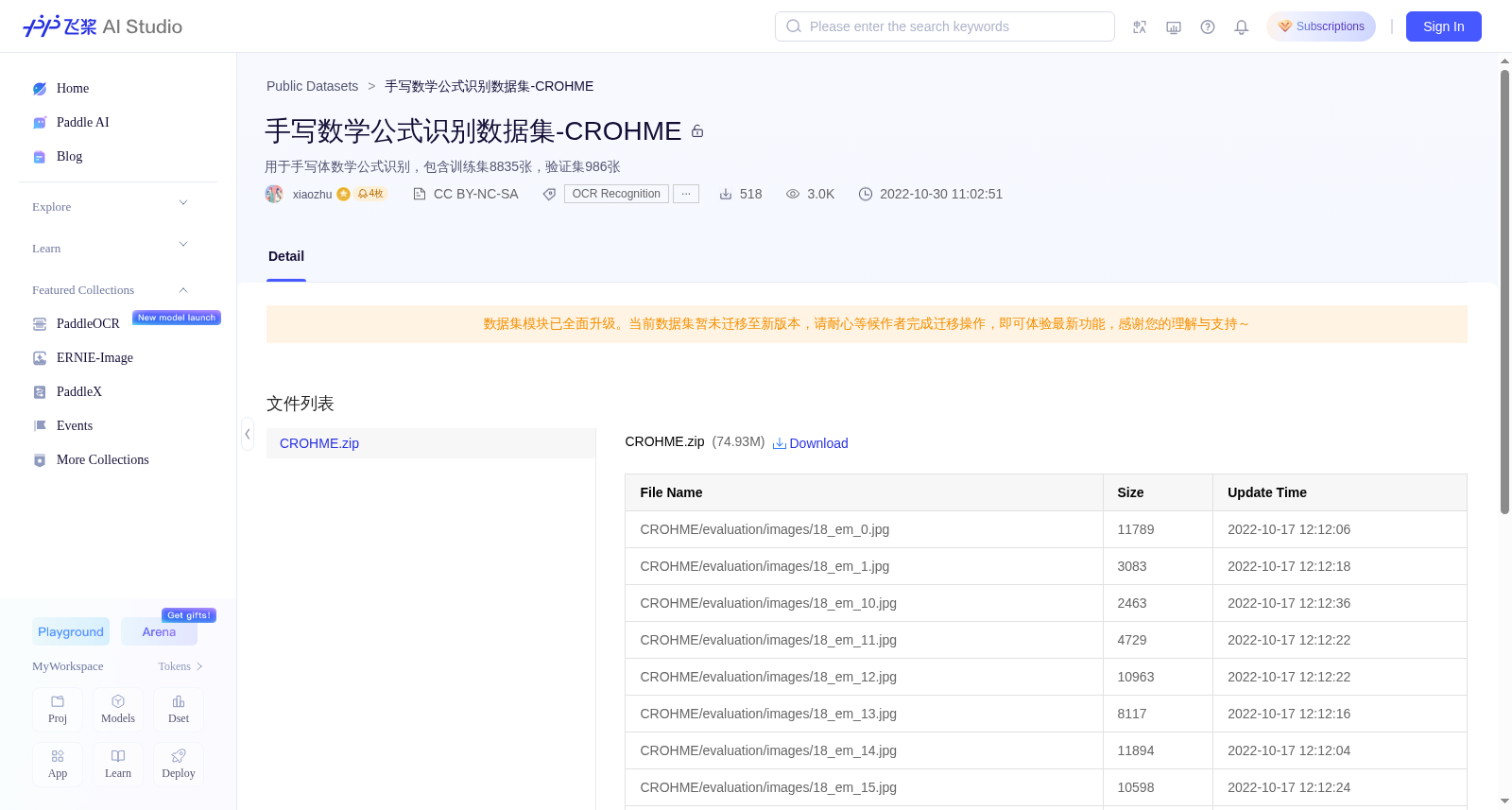This screenshot has height=810, width=1512.
Task: Click update time 2022-10-17 12:12:04
Action: pyautogui.click(x=1289, y=750)
